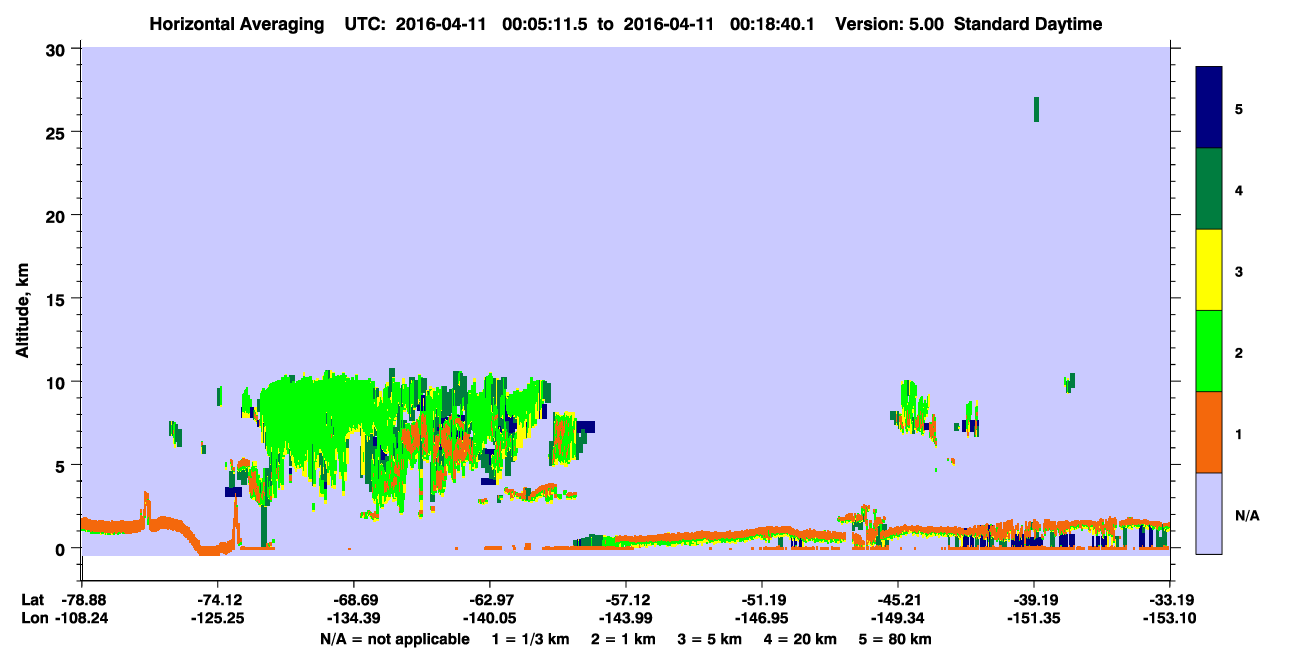Click the longitude value -140.05
The height and width of the screenshot is (667, 1300).
click(489, 618)
